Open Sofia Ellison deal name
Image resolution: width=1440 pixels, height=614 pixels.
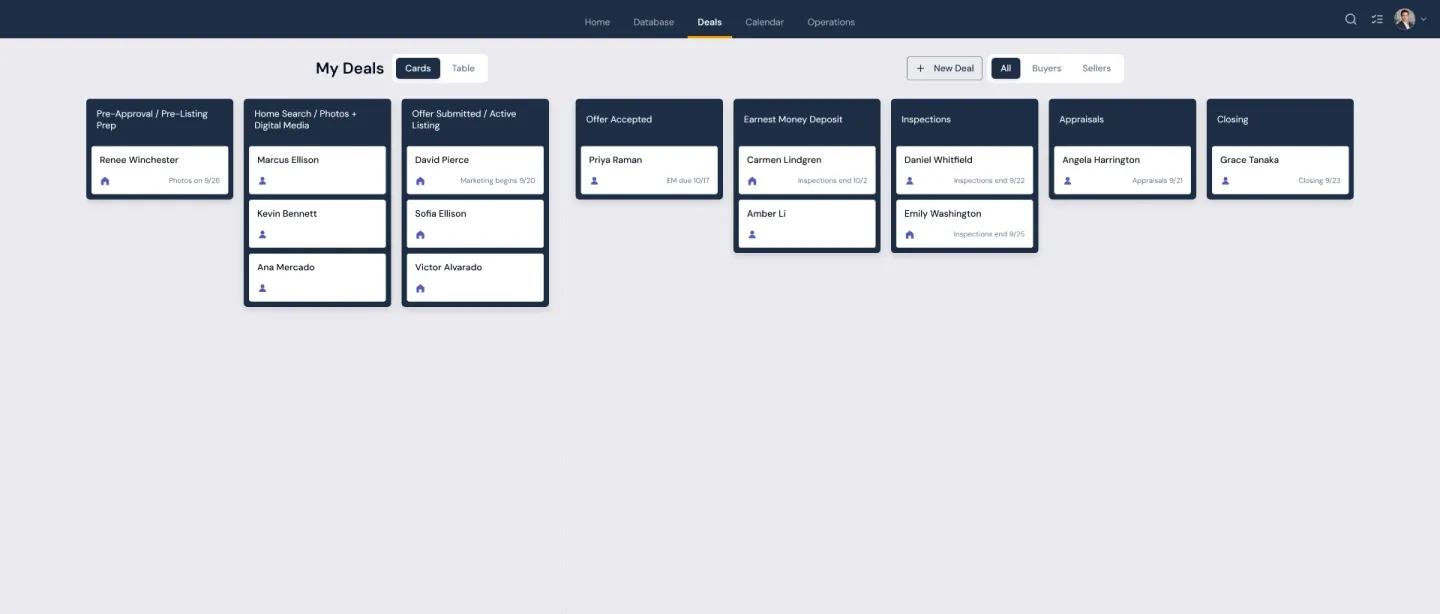441,214
